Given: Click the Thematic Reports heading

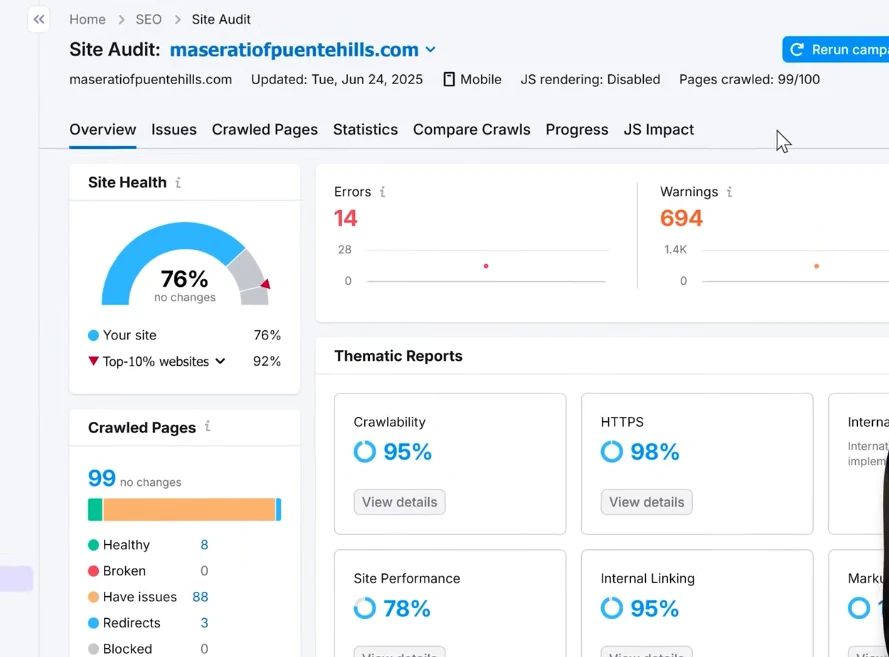Looking at the screenshot, I should coord(399,356).
